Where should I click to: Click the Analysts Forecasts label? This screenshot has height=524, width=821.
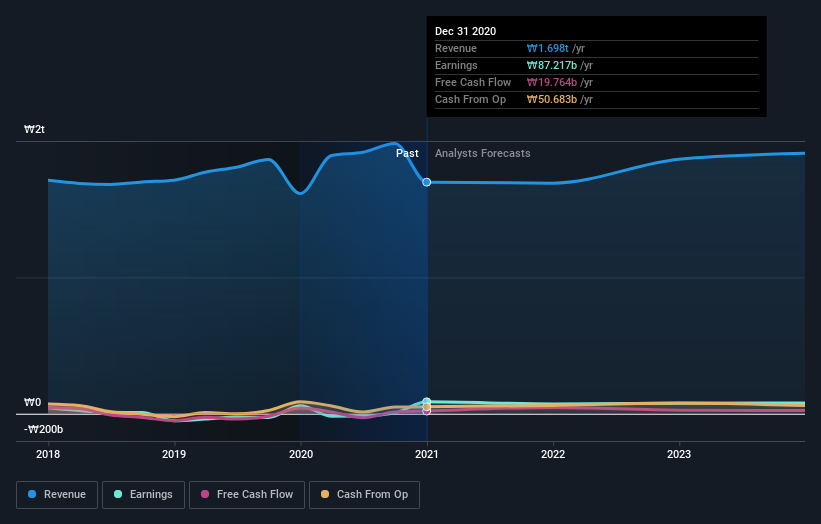point(483,153)
